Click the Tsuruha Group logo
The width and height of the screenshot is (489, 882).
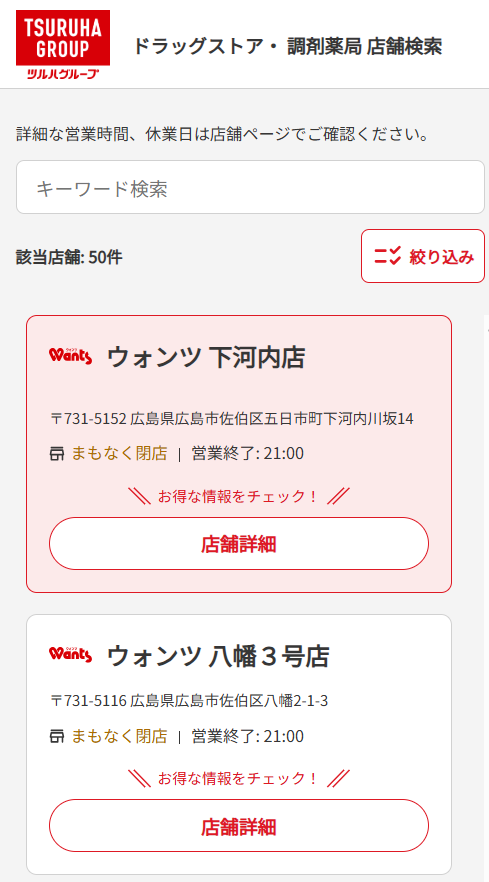pyautogui.click(x=63, y=45)
